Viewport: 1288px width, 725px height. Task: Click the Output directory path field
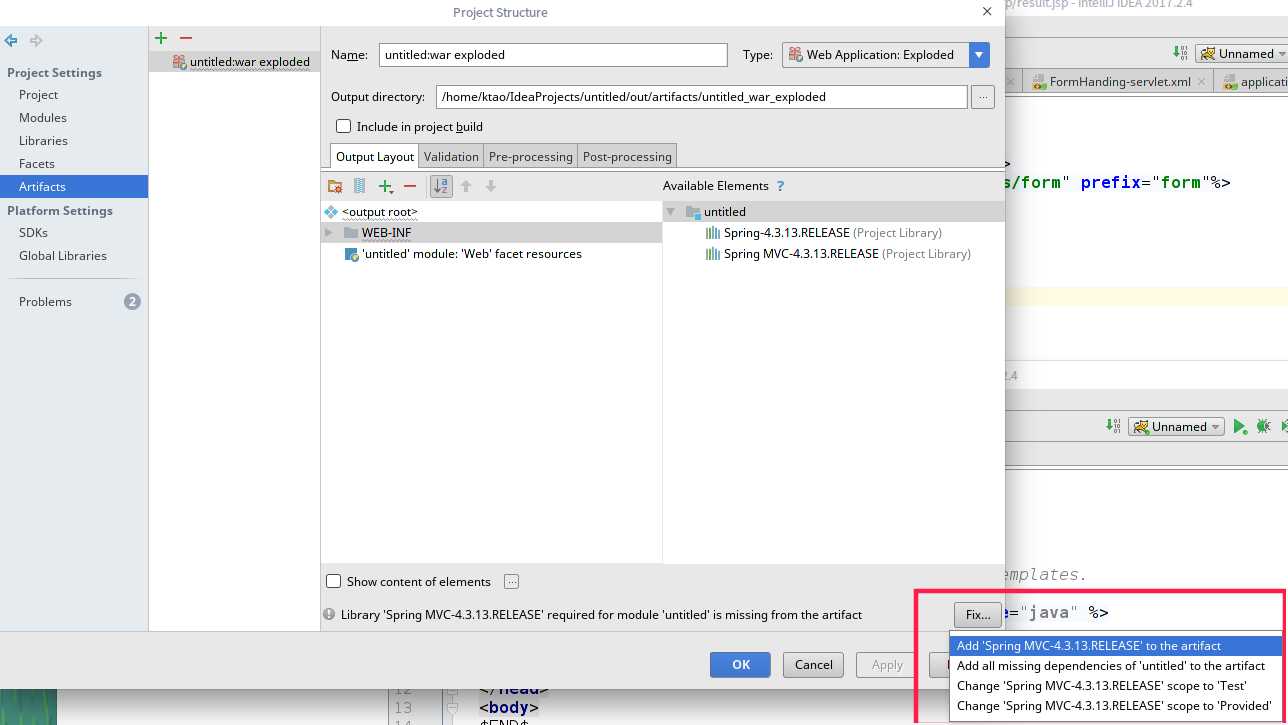tap(702, 97)
